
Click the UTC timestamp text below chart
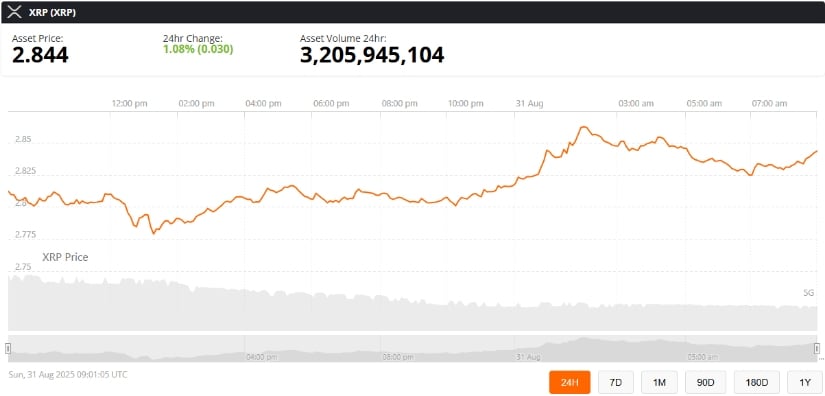[68, 374]
